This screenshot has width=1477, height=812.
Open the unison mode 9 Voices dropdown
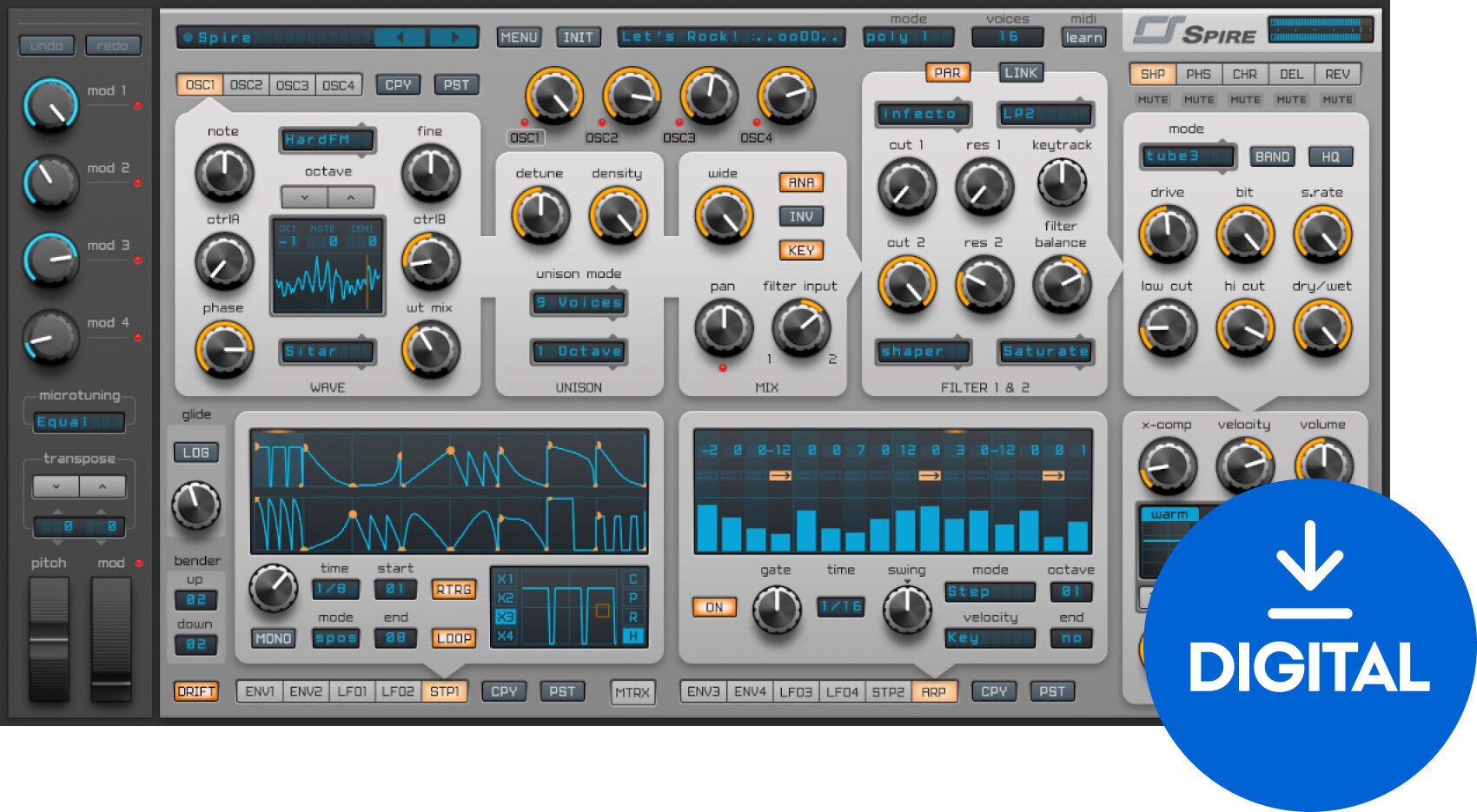click(578, 303)
